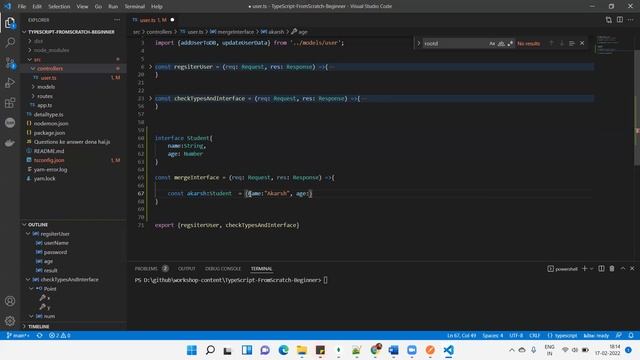The image size is (640, 360).
Task: Click the synchronize changes icon in status bar
Action: click(39, 335)
